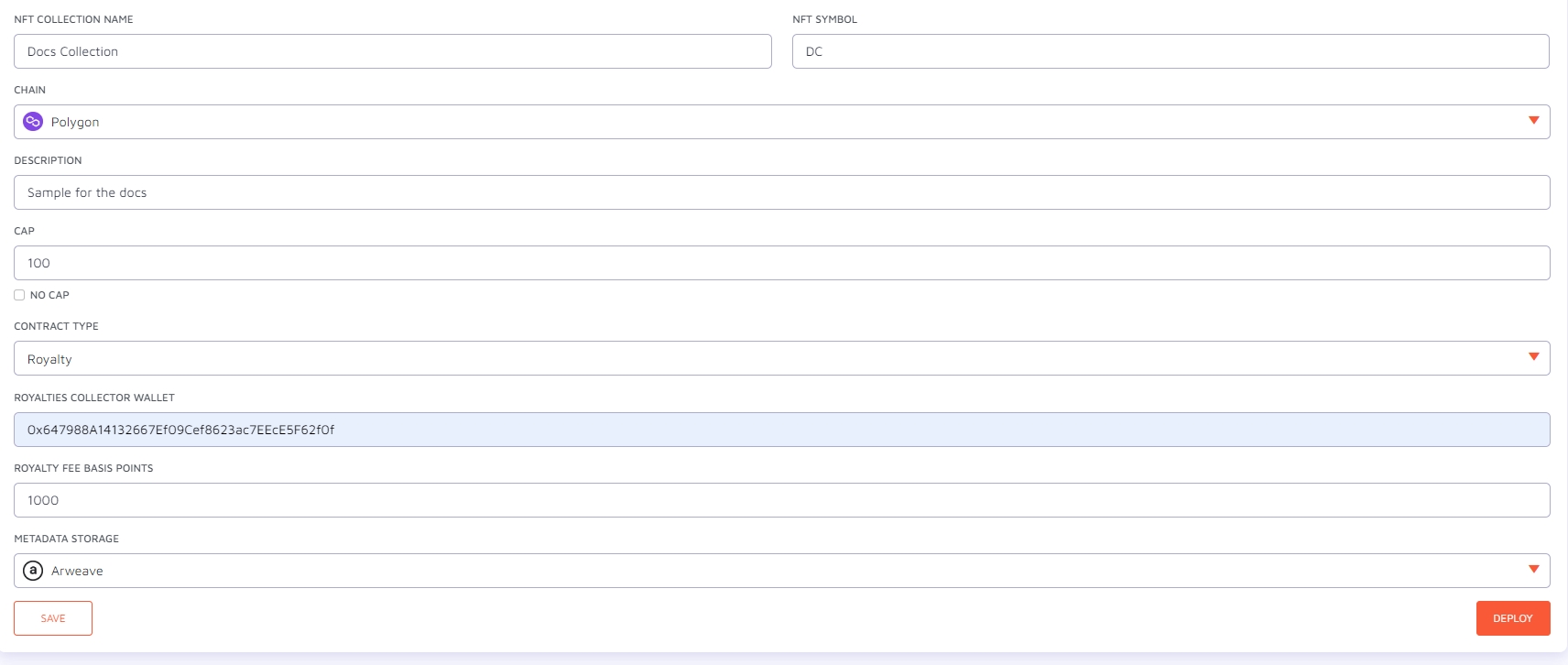Click the purple Polygon chain icon
This screenshot has width=1568, height=665.
coord(33,122)
